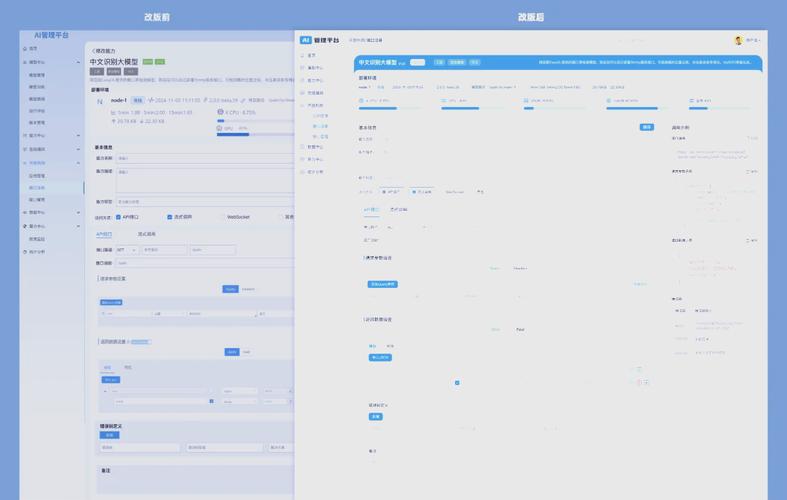The width and height of the screenshot is (787, 500).
Task: Click the blue edit button beside 基本信息
Action: (x=647, y=127)
